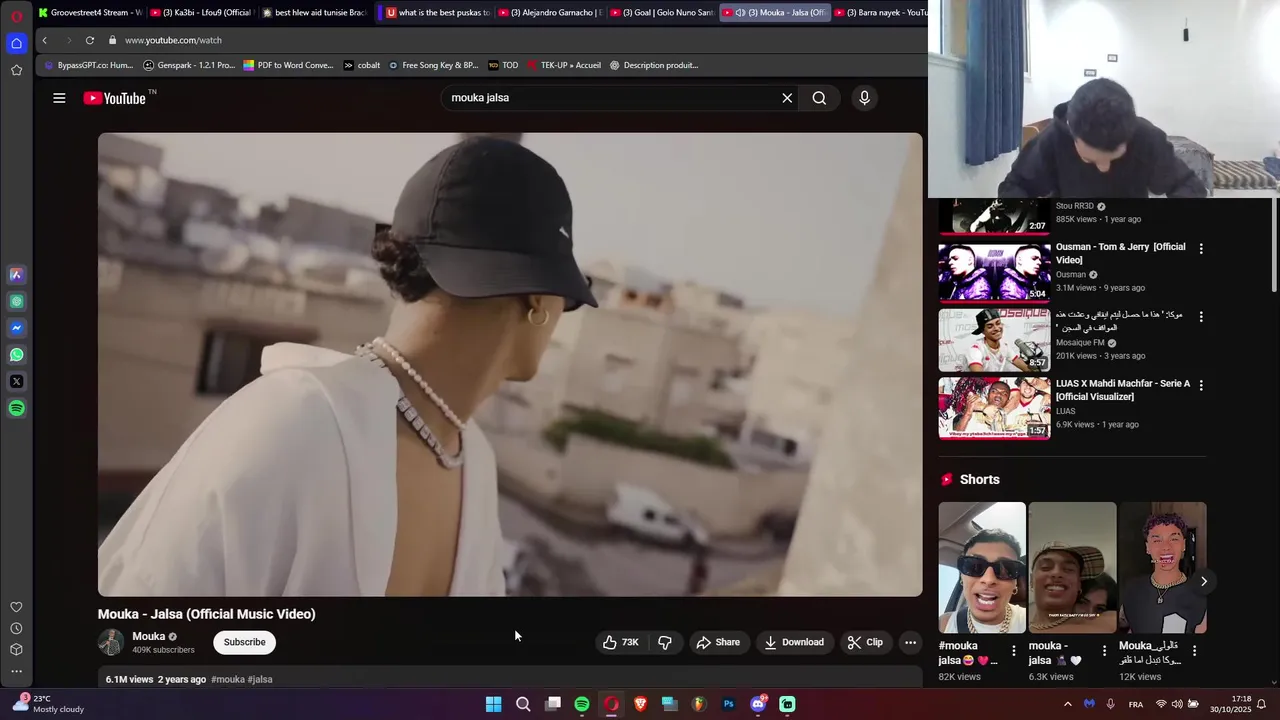Subscribe to the Mouka channel
The width and height of the screenshot is (1280, 720).
[x=244, y=642]
